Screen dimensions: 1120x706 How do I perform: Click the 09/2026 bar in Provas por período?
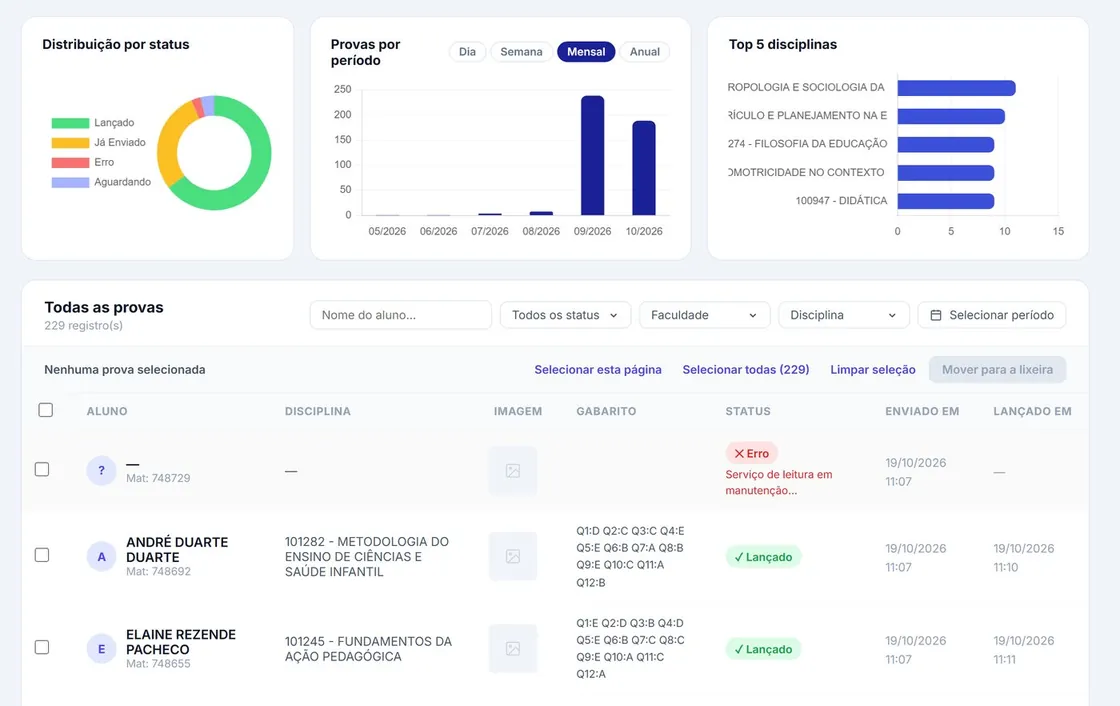[x=592, y=155]
